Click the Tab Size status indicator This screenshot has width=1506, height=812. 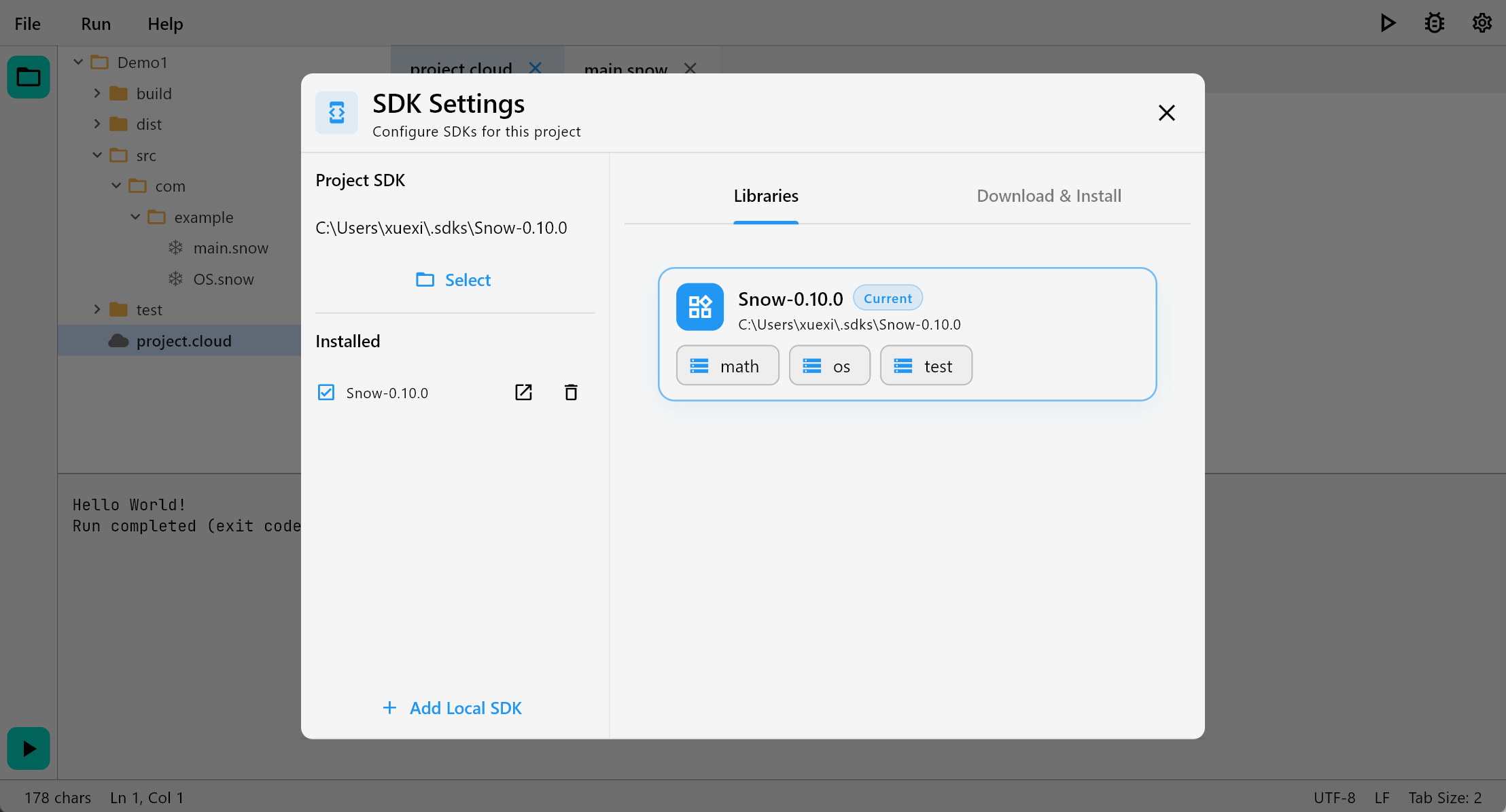click(1444, 798)
